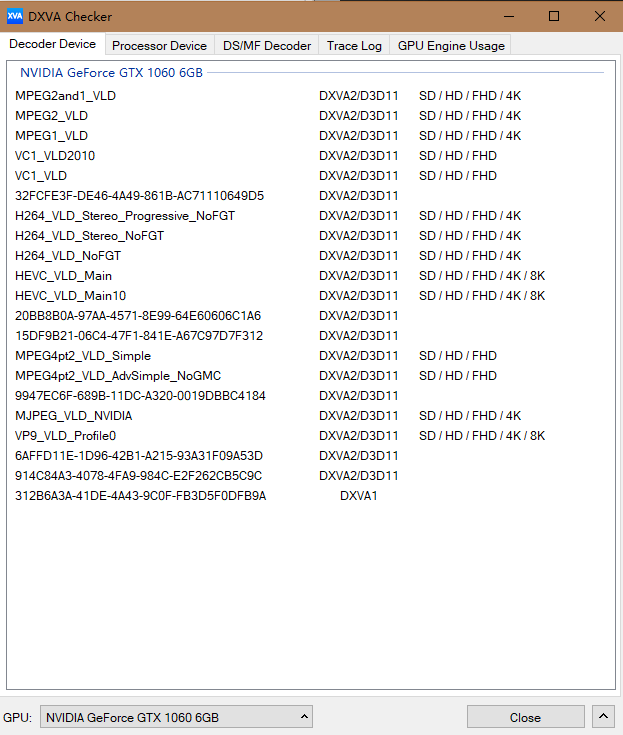This screenshot has width=623, height=735.
Task: Close window using title bar X
Action: (598, 16)
